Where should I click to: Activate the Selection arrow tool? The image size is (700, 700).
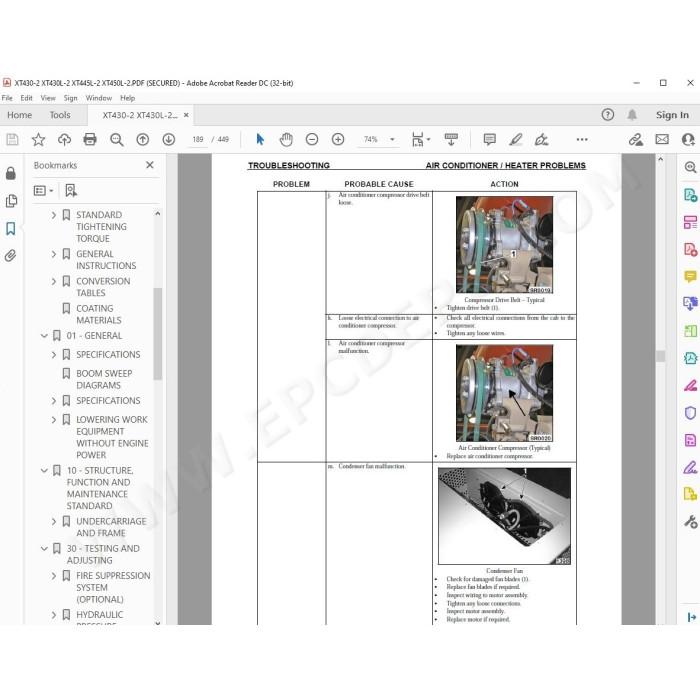(260, 140)
